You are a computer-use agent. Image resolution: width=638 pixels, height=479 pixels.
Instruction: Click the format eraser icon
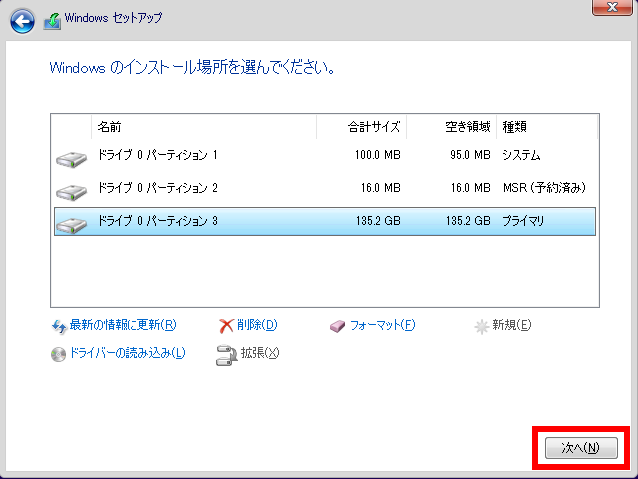338,326
